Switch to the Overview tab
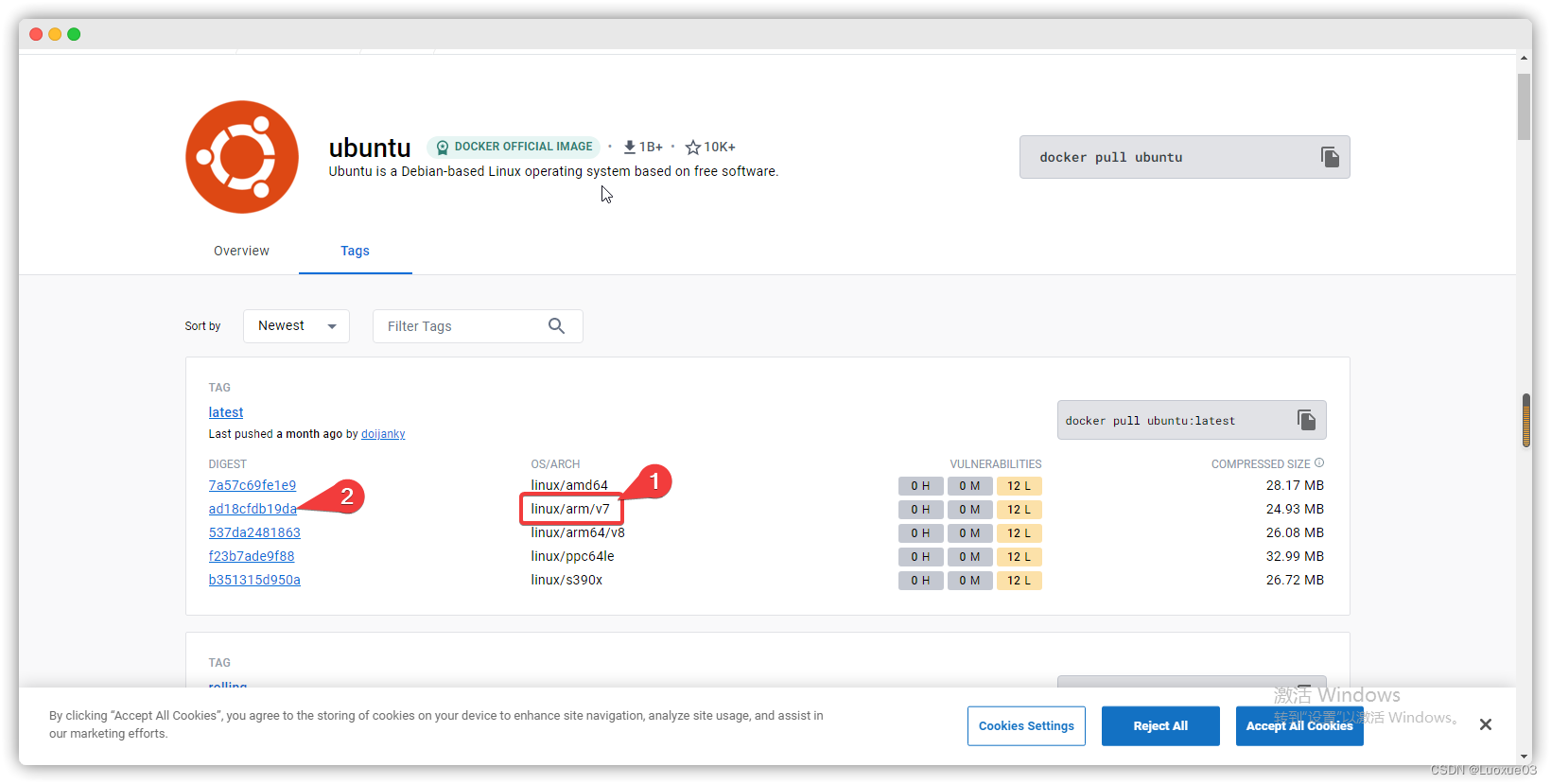Viewport: 1551px width, 784px height. pos(241,251)
